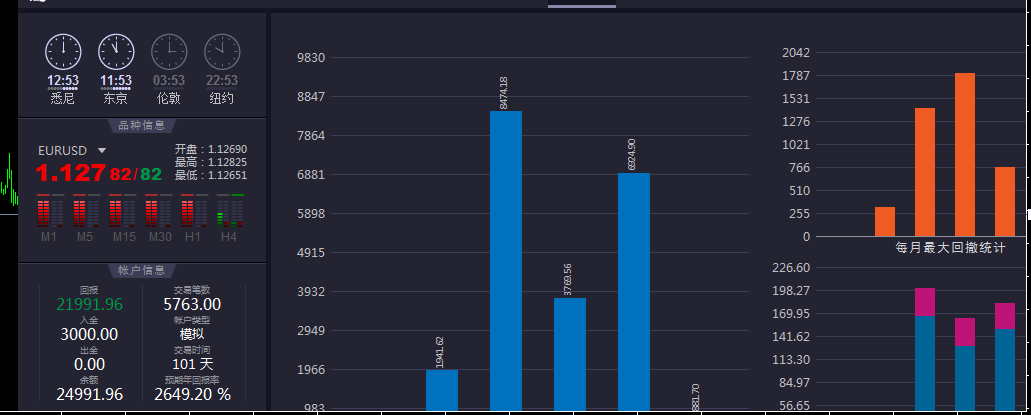The width and height of the screenshot is (1031, 415).
Task: Click the Sydney clock icon
Action: pyautogui.click(x=63, y=52)
